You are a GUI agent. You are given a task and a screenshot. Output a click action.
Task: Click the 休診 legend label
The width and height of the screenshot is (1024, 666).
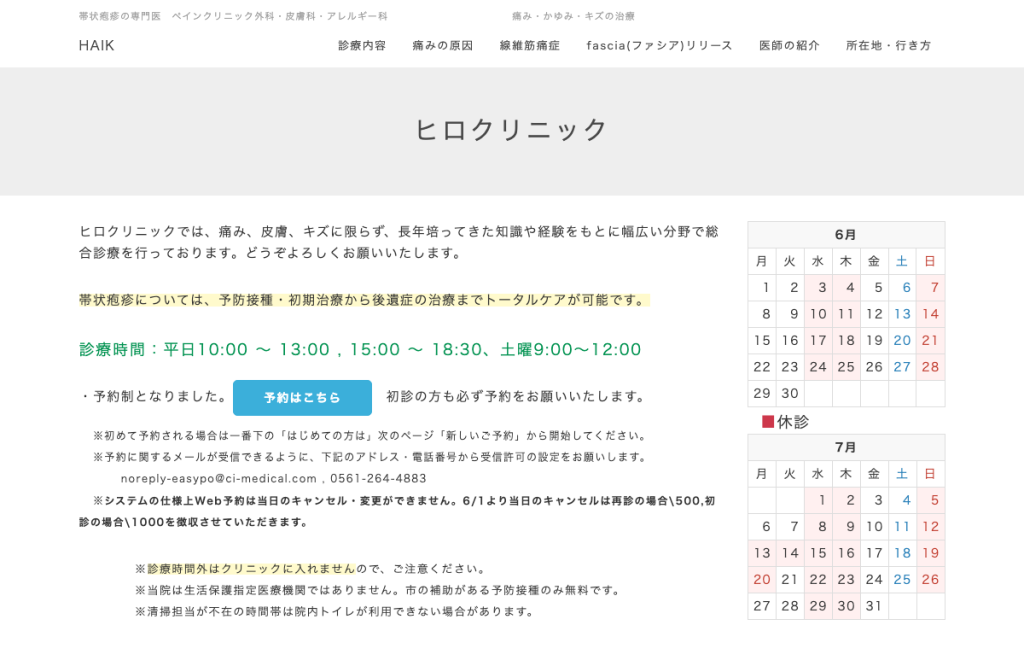tap(793, 422)
